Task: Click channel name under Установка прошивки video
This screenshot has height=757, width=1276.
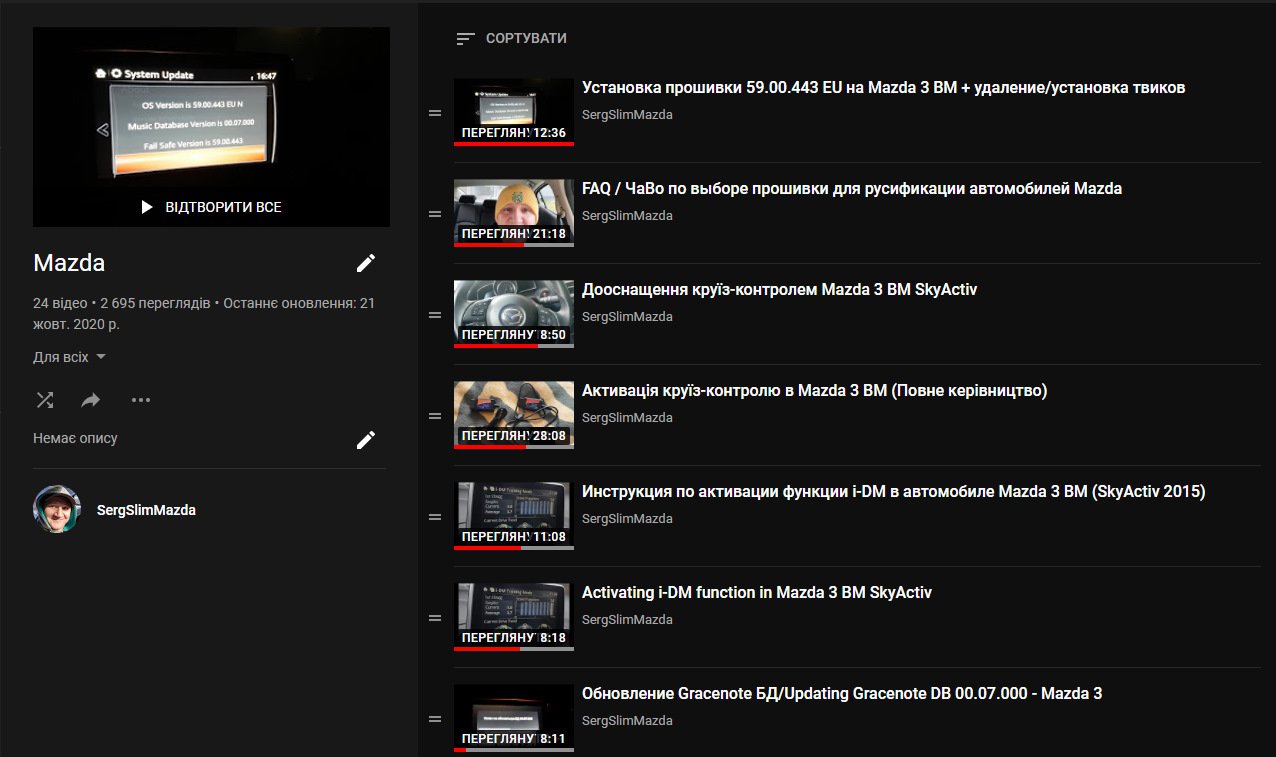Action: [627, 115]
